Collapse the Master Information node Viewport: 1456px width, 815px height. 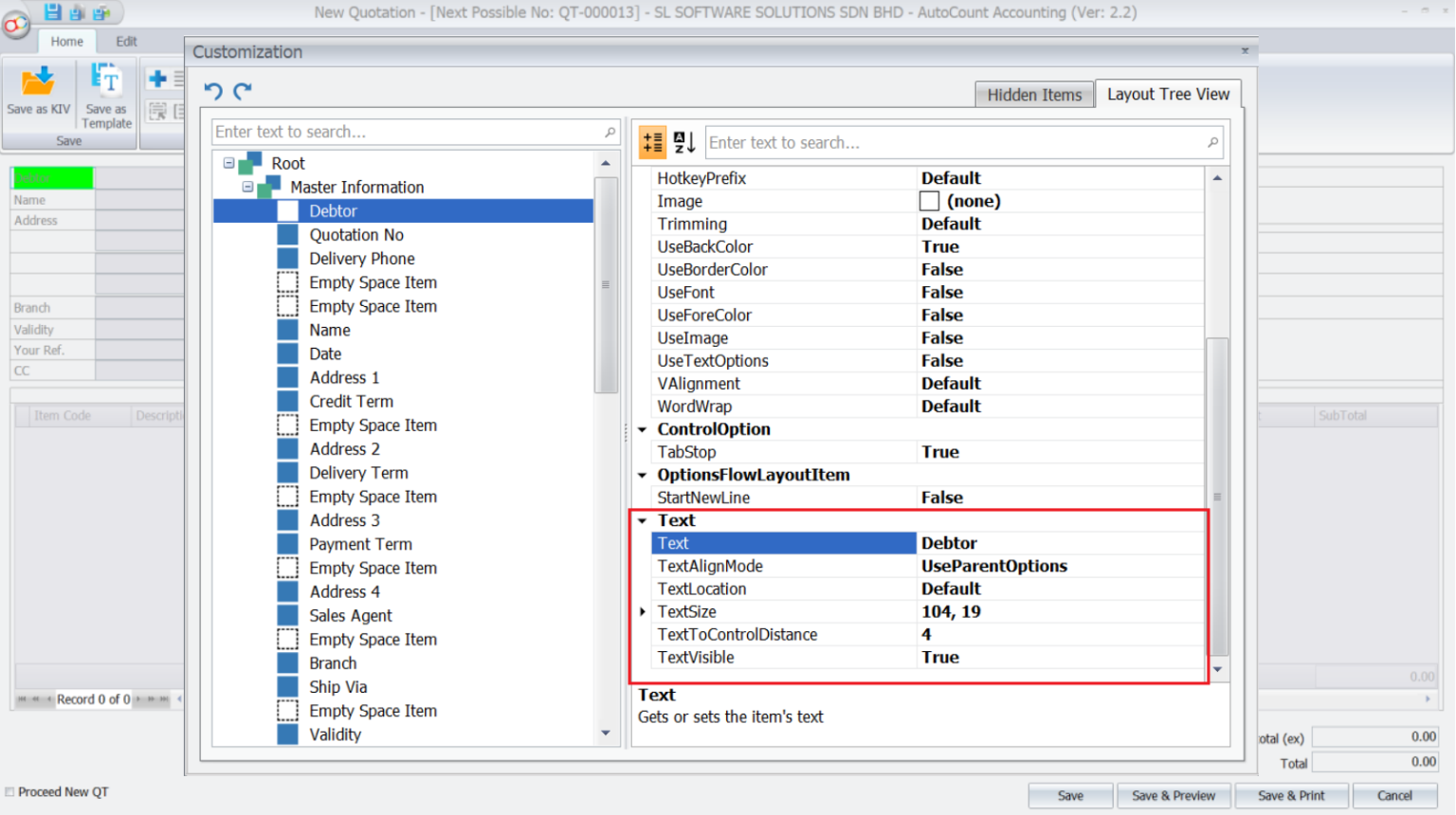click(x=247, y=187)
